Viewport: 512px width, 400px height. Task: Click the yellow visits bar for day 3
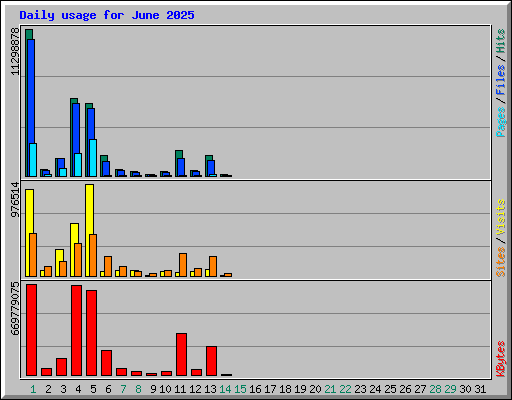(x=58, y=263)
